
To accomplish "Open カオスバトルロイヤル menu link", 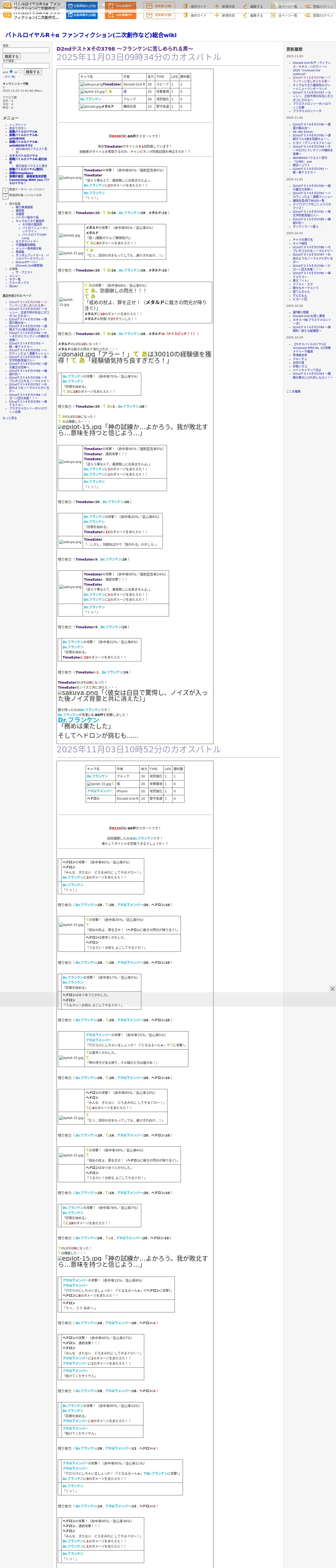I will pyautogui.click(x=23, y=156).
